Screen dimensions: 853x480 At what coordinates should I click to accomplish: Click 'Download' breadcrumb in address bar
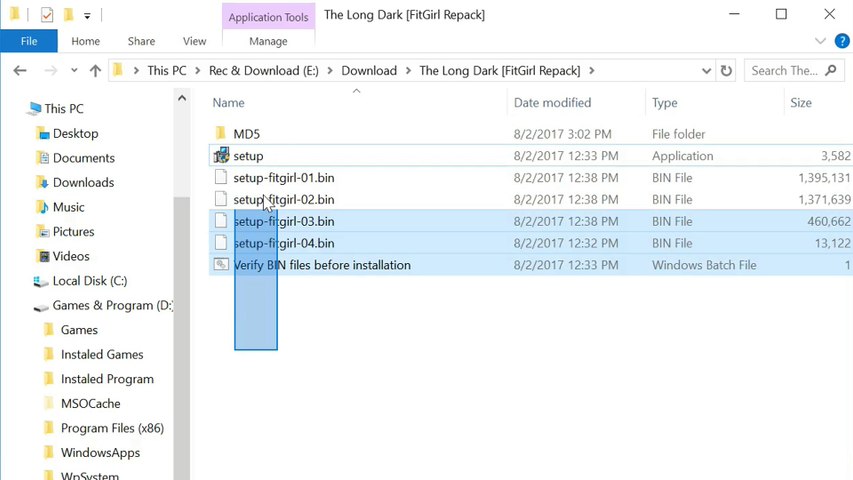[x=369, y=71]
